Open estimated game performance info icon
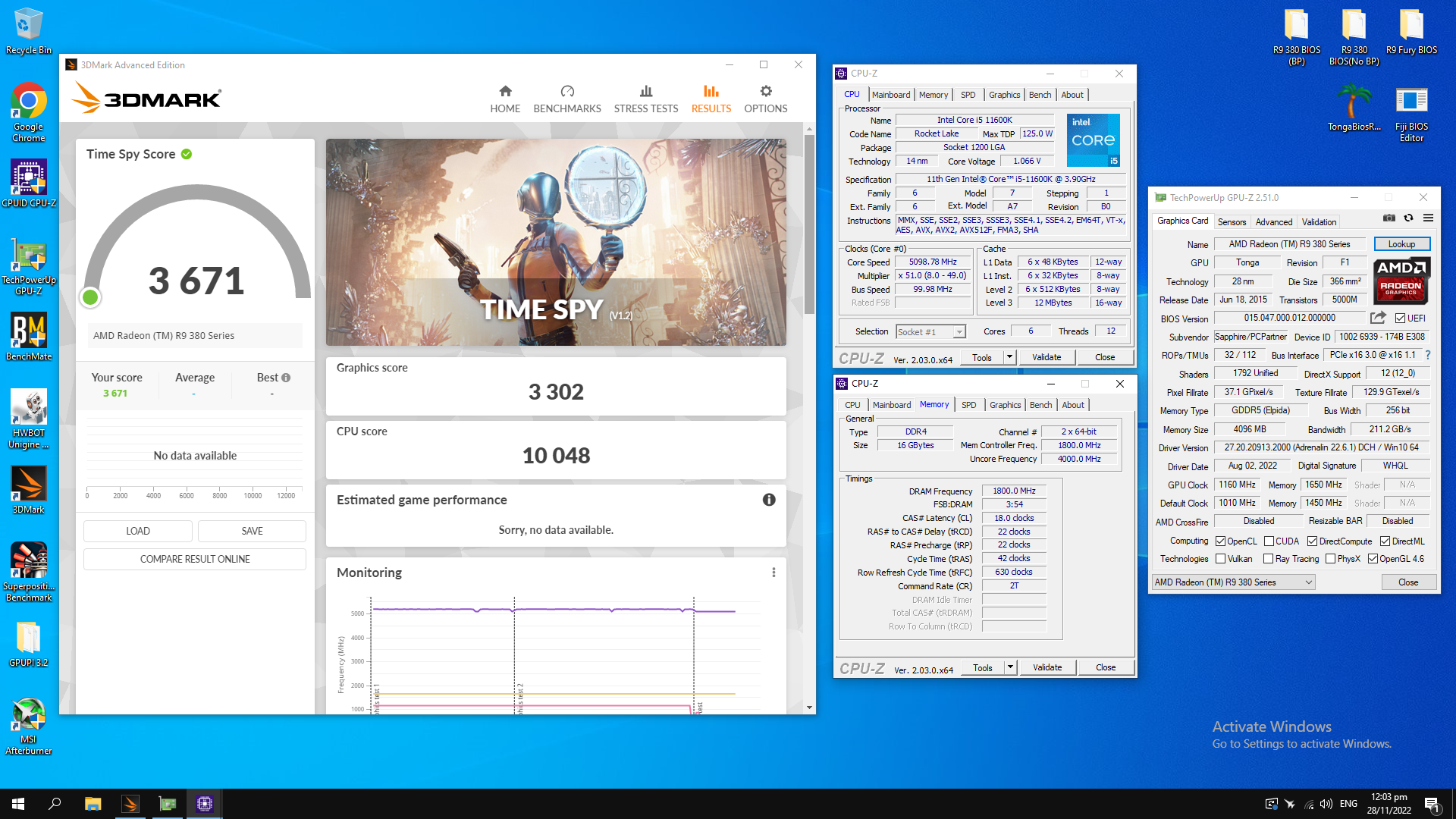 coord(769,500)
